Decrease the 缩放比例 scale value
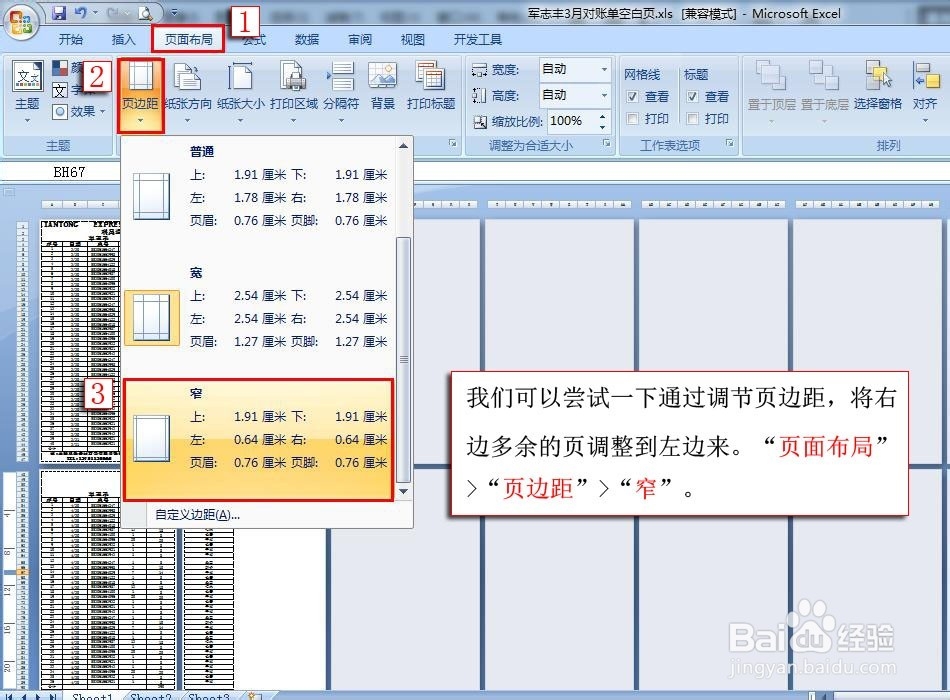 (x=602, y=127)
